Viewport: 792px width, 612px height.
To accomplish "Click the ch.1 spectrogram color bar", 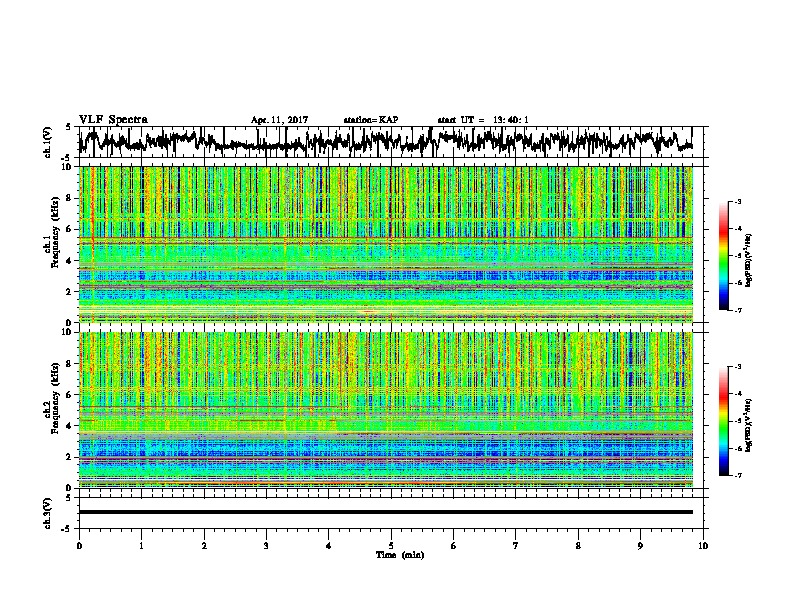I will click(723, 256).
